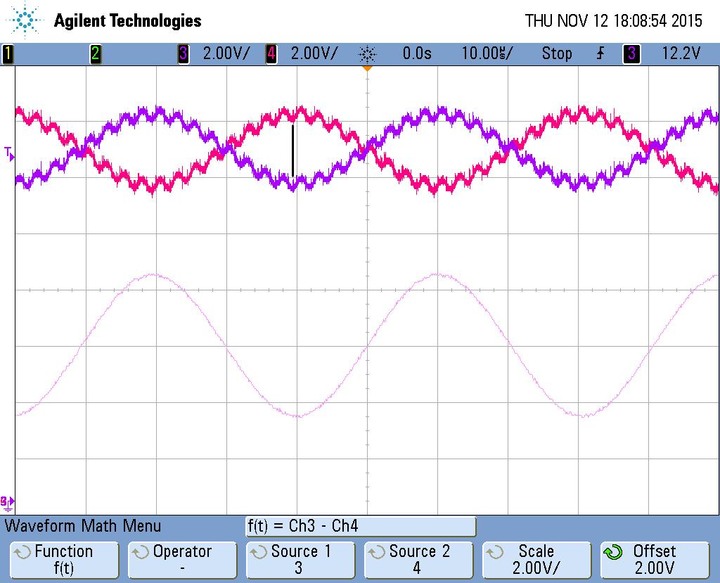Image resolution: width=720 pixels, height=583 pixels.
Task: Change Source 1 channel softkey
Action: click(300, 559)
